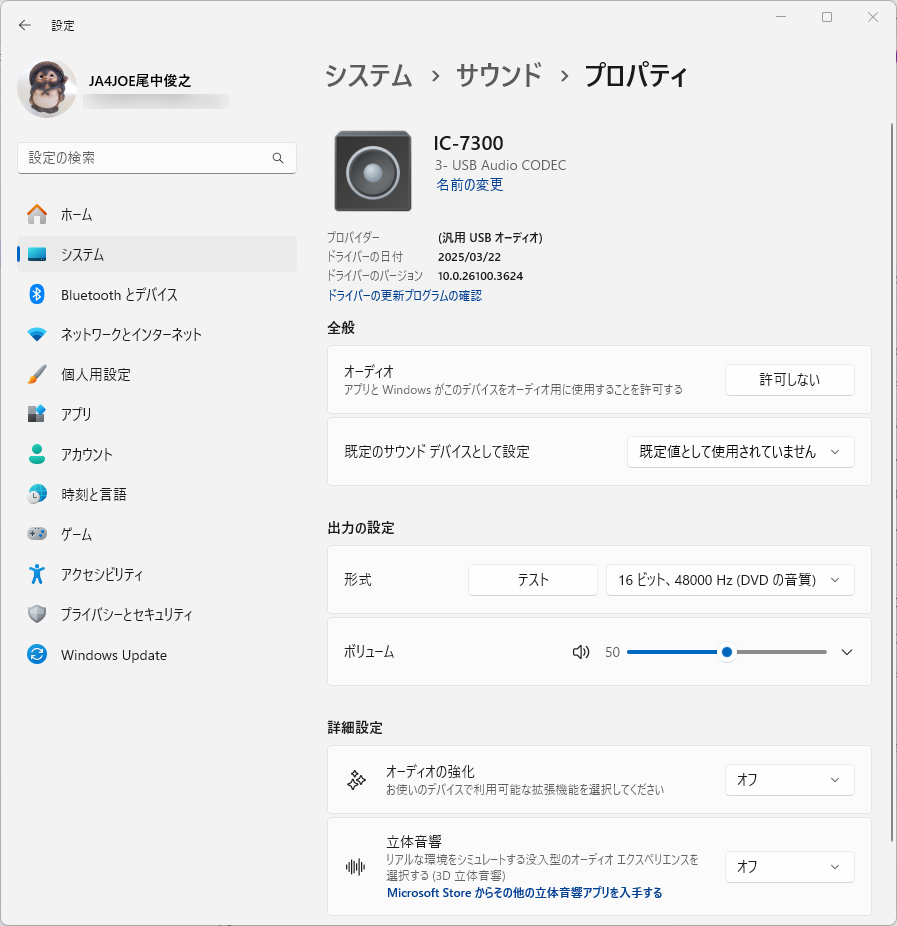This screenshot has width=897, height=926.
Task: Click the 3- USB Audio CODEC label
Action: tap(500, 165)
